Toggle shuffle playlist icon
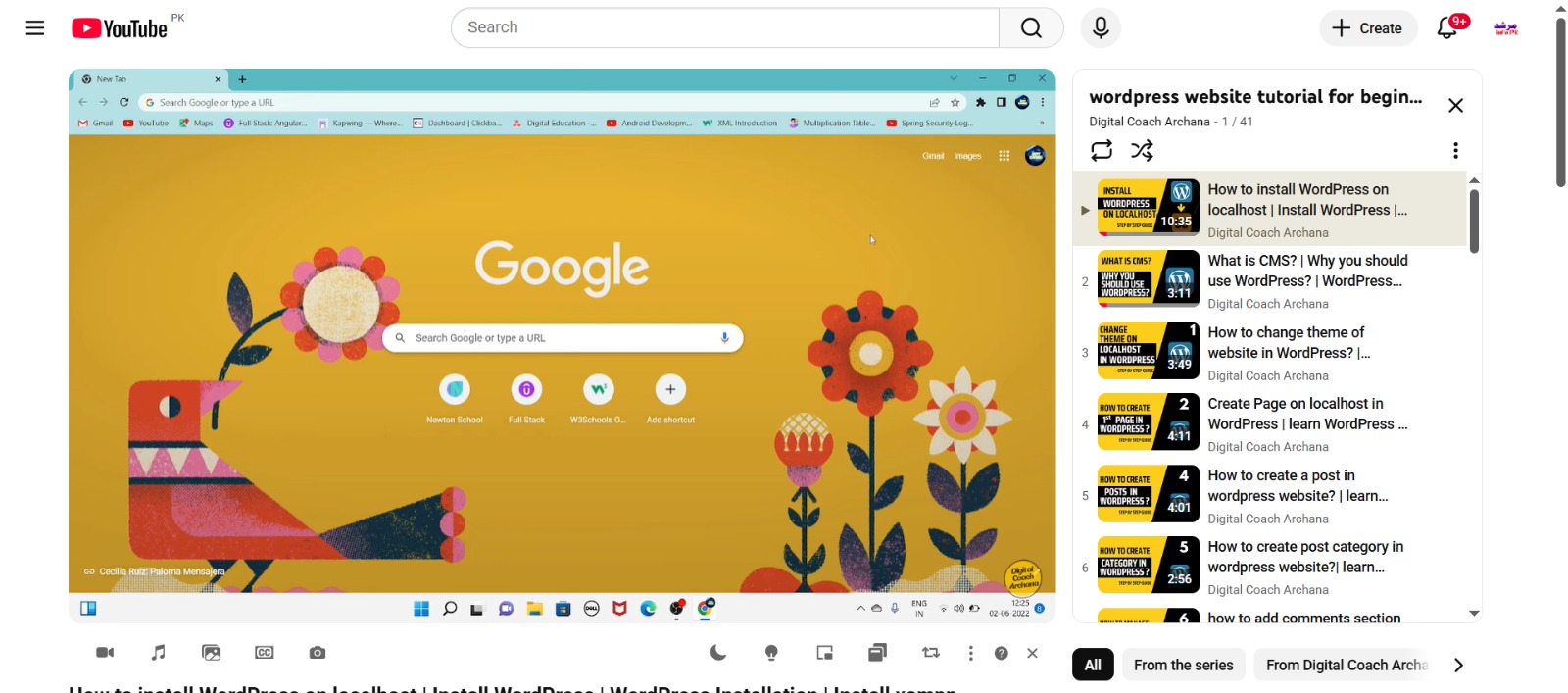Image resolution: width=1568 pixels, height=693 pixels. (1143, 150)
